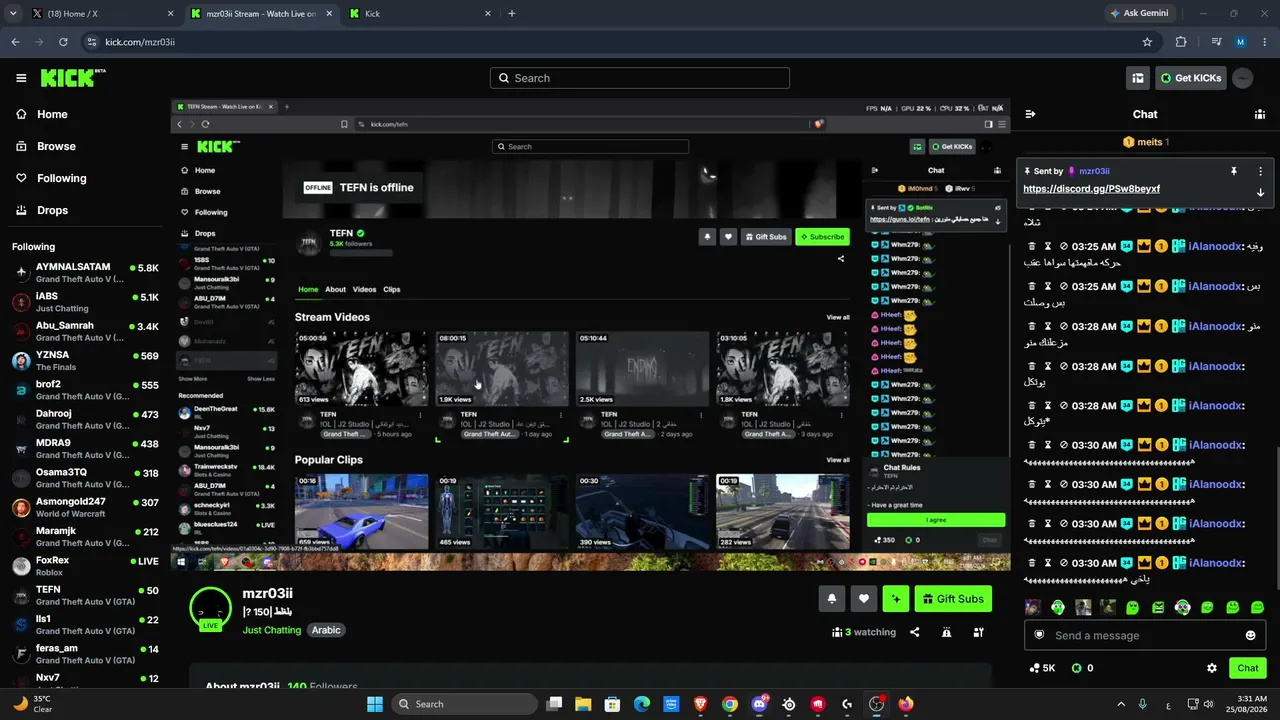Click the 3 watching viewer count
Screen dimensions: 1280x720
pos(863,632)
